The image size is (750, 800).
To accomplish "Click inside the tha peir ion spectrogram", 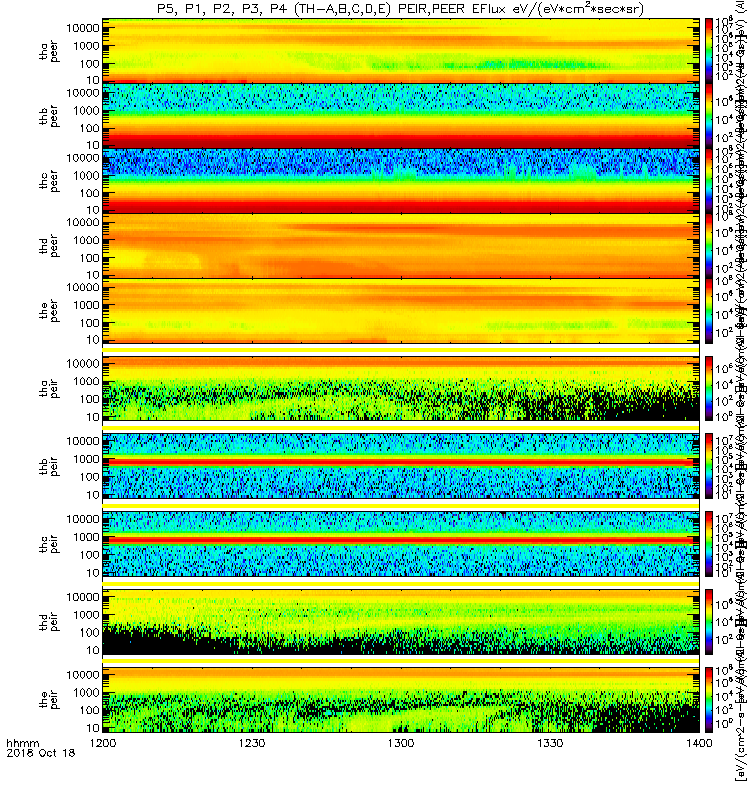I will point(401,388).
